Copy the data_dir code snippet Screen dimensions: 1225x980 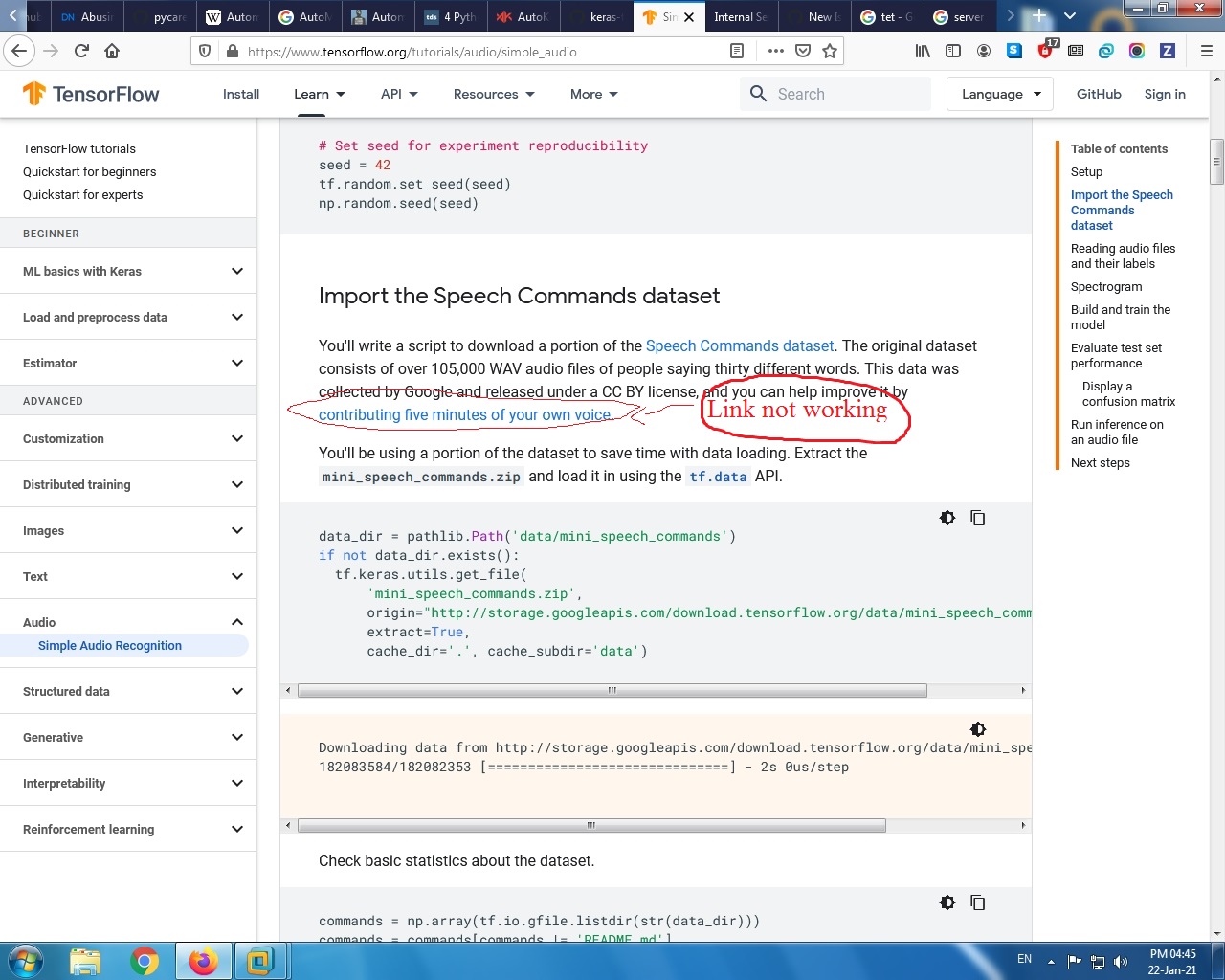point(977,518)
